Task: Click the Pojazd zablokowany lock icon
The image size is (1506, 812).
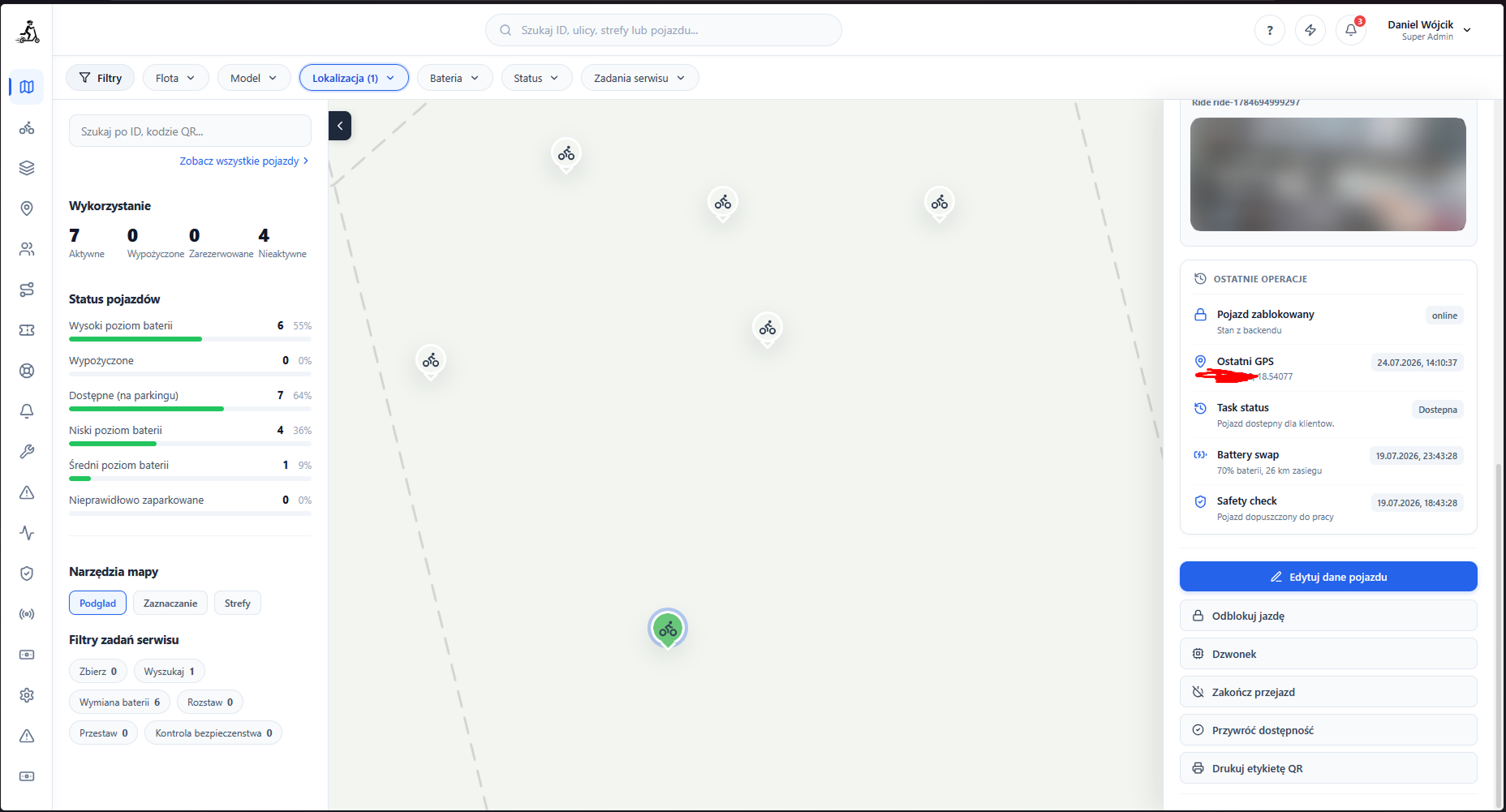Action: pyautogui.click(x=1200, y=315)
